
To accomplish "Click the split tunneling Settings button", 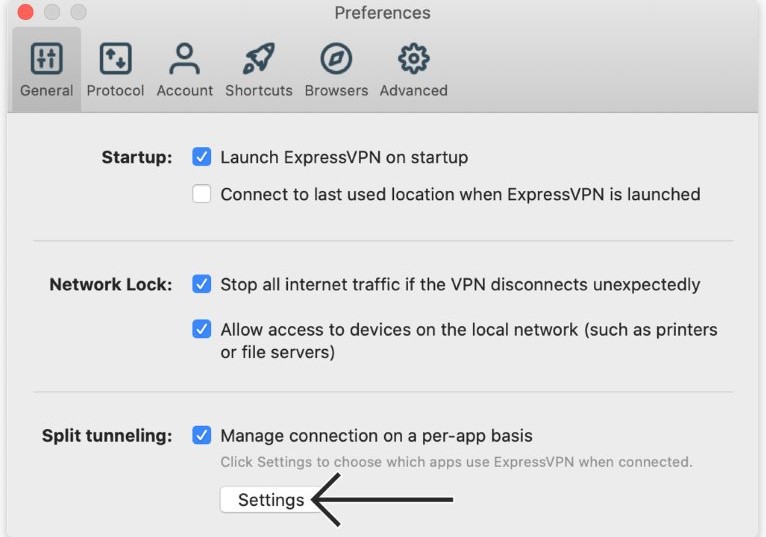I will (270, 500).
